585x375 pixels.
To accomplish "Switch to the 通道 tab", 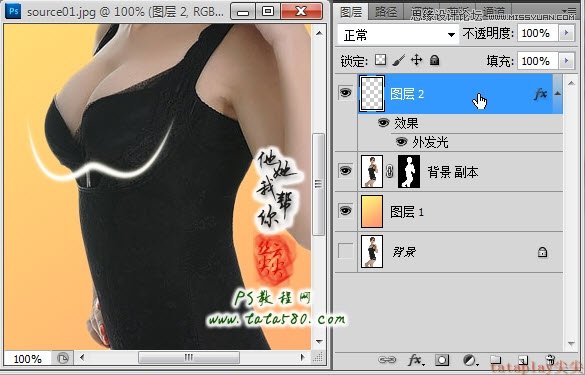I will [x=495, y=12].
